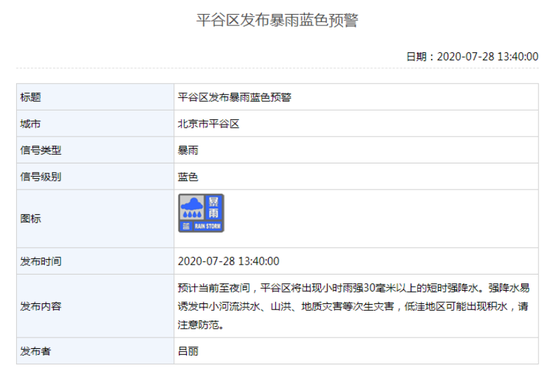550x369 pixels.
Task: Click the page heading 平谷区发布暴雨蓝色预警
Action: click(x=277, y=20)
